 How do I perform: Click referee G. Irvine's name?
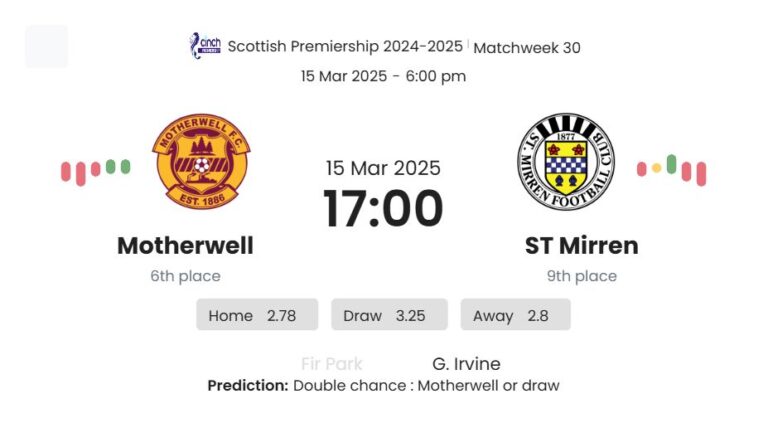tap(466, 364)
